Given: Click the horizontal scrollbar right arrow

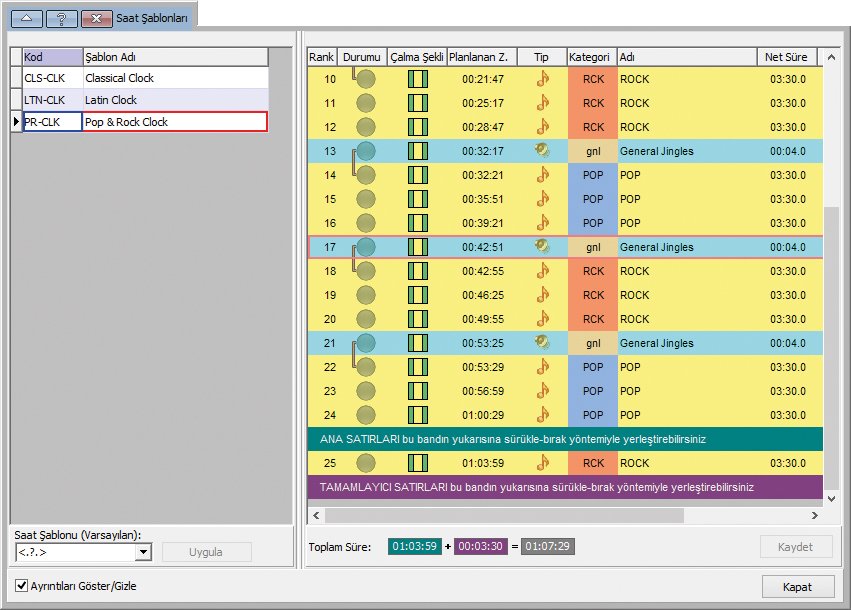Looking at the screenshot, I should [815, 516].
